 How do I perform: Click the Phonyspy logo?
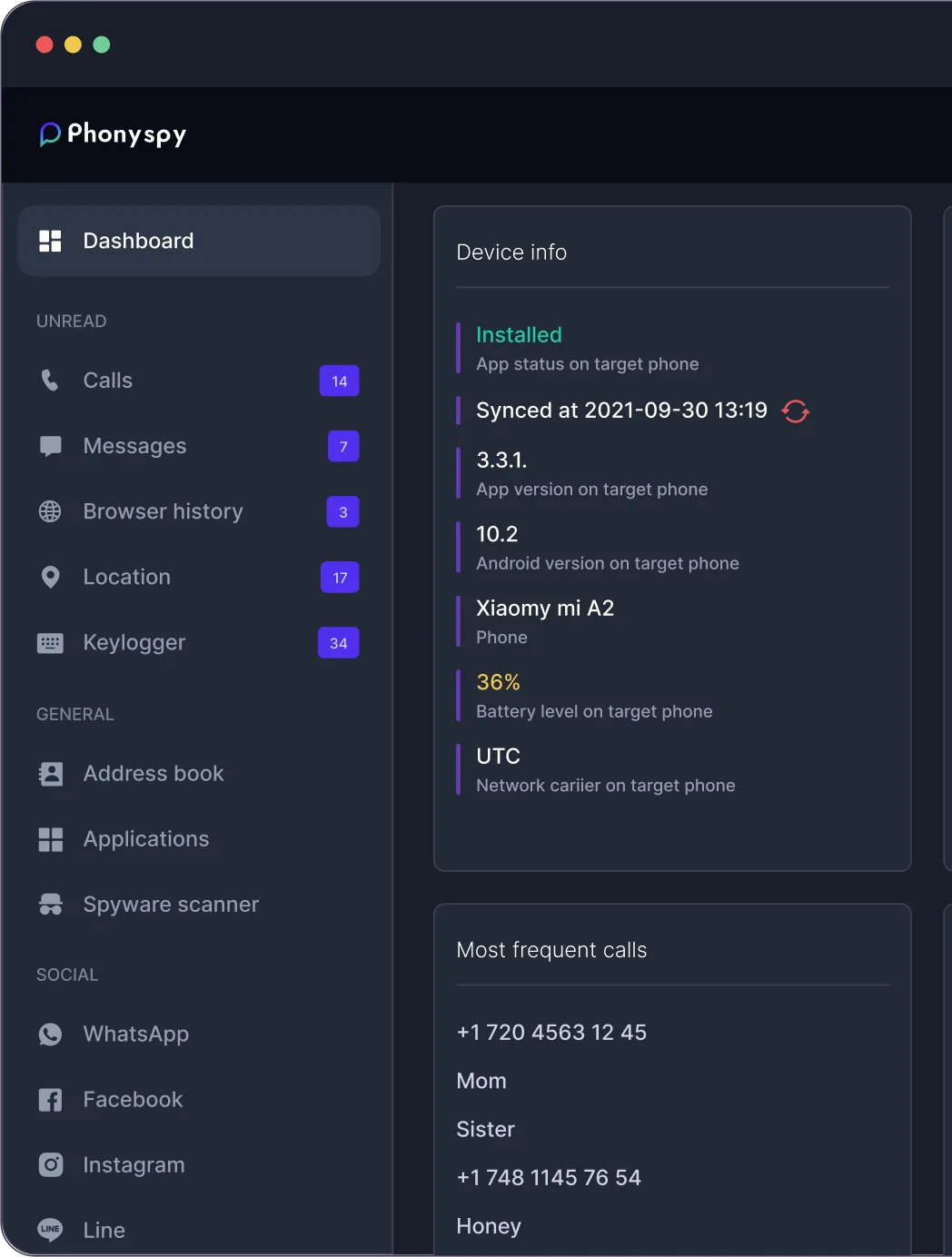112,134
